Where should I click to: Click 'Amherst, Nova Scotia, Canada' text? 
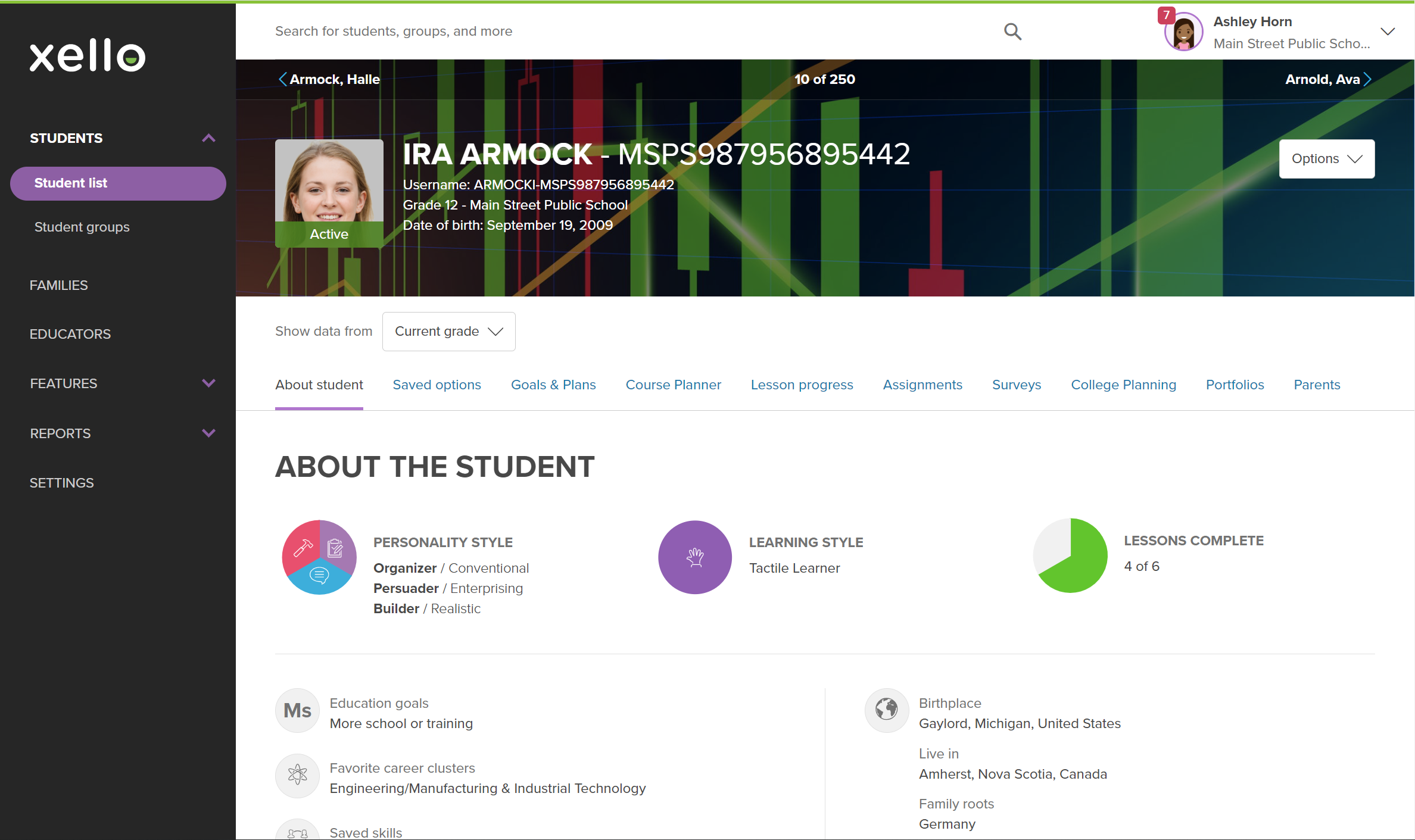pos(1012,774)
